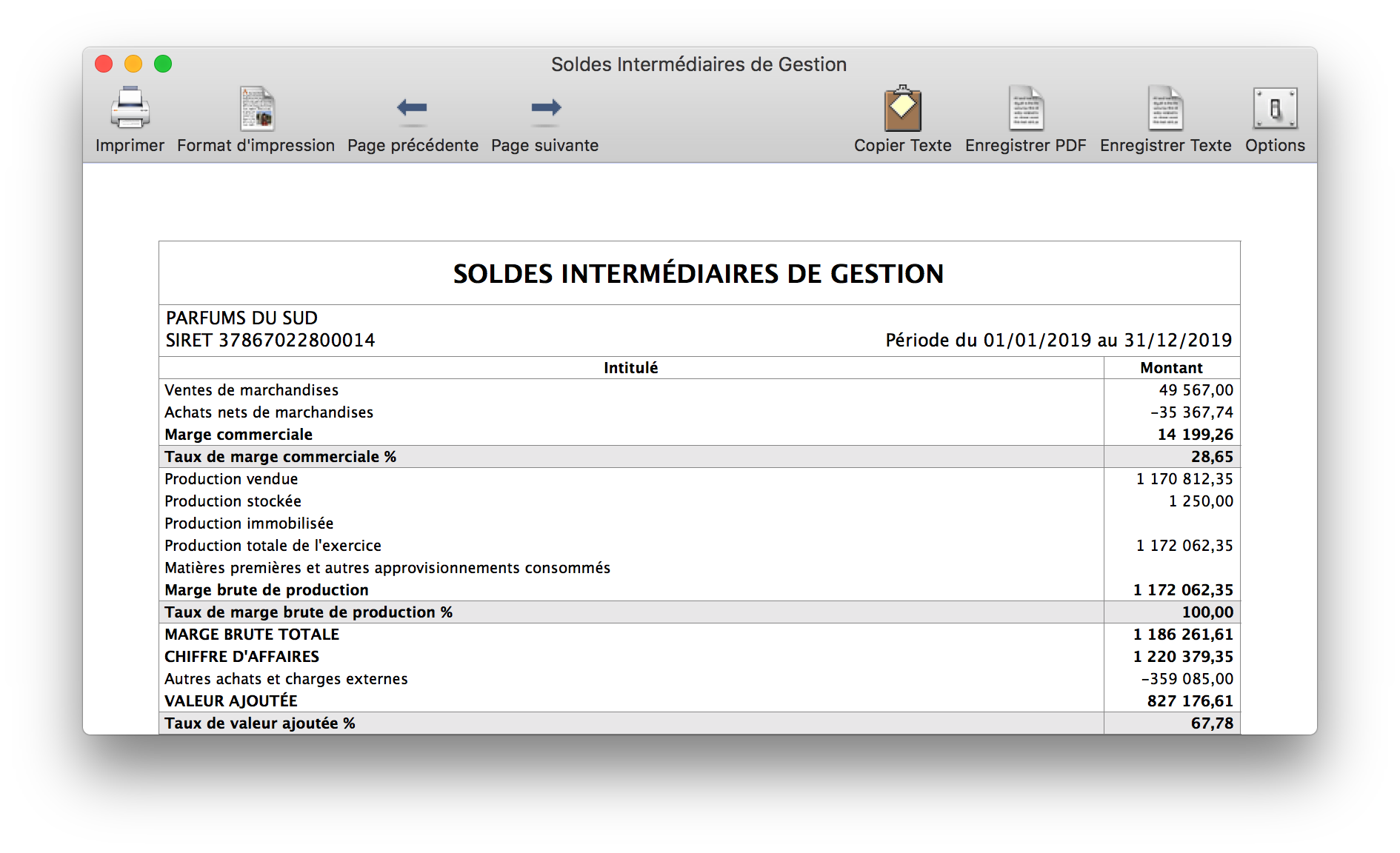Maximize window using green button
The image size is (1400, 853).
[163, 64]
